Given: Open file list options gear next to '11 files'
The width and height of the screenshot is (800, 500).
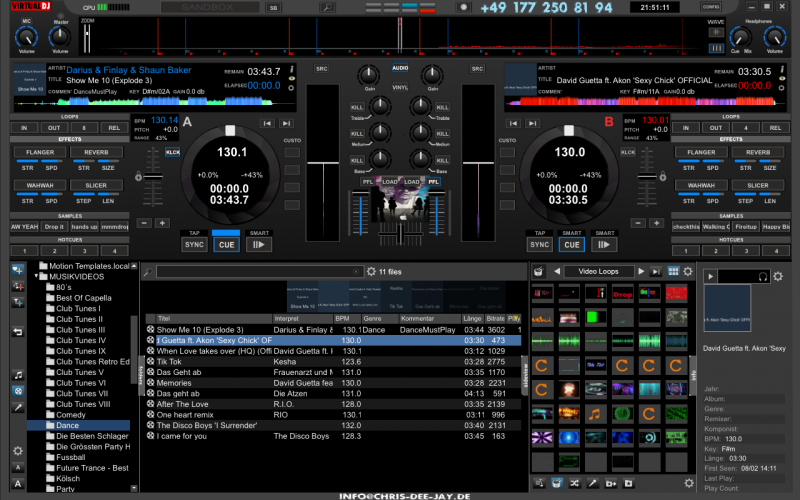Looking at the screenshot, I should pos(371,271).
